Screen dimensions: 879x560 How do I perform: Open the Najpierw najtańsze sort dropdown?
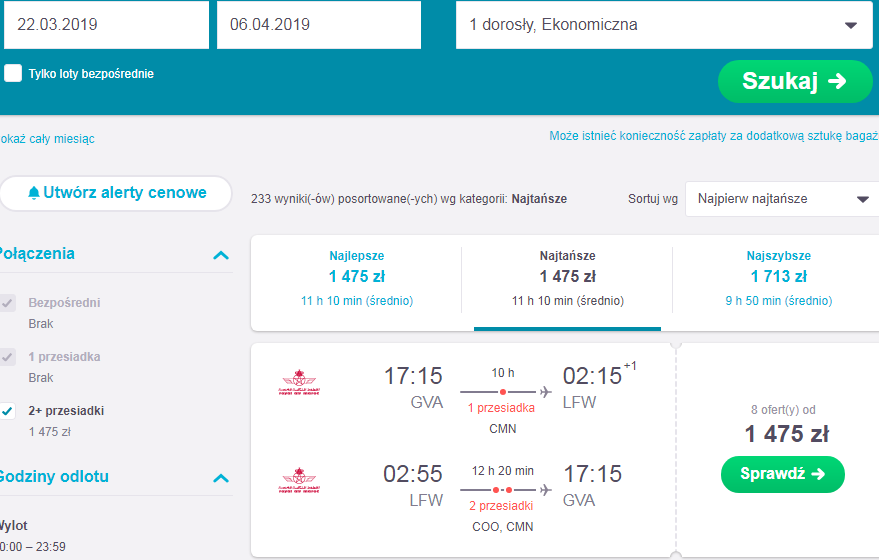click(x=783, y=199)
